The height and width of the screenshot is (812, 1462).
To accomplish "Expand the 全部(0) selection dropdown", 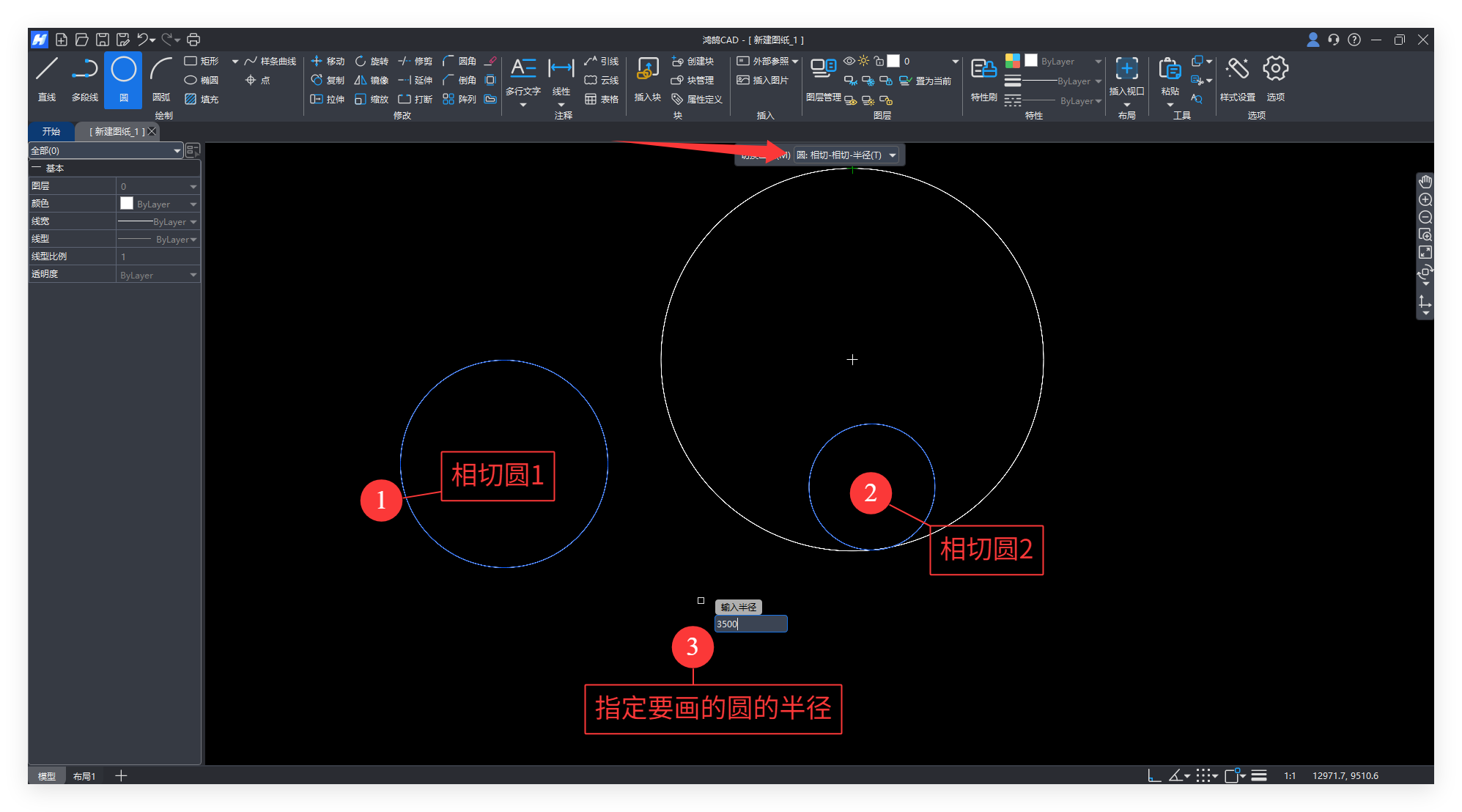I will pos(177,150).
